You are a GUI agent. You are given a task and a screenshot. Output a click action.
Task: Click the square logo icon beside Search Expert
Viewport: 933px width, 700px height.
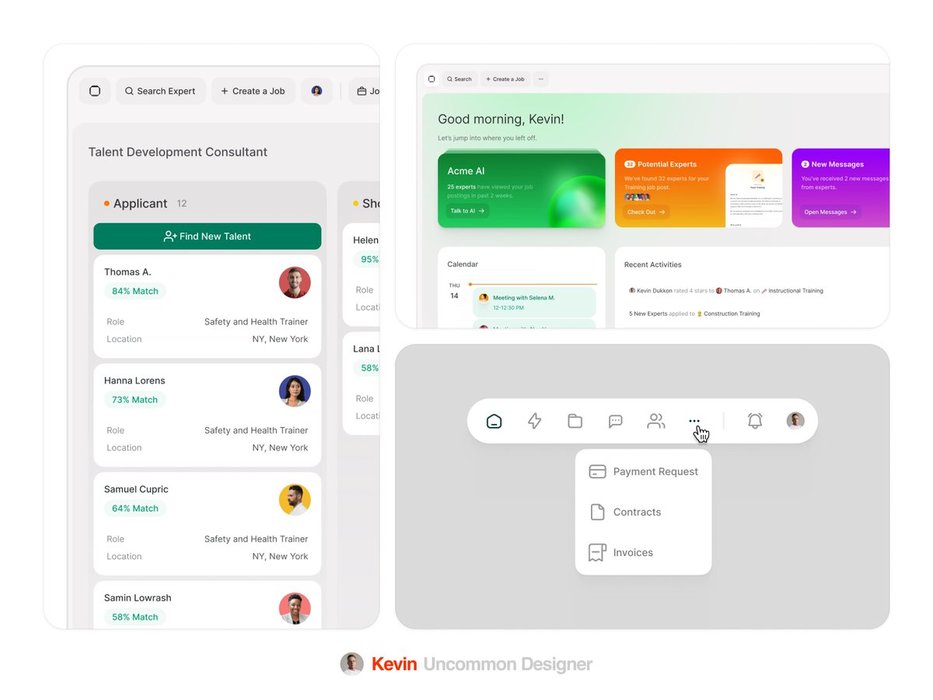(x=95, y=91)
